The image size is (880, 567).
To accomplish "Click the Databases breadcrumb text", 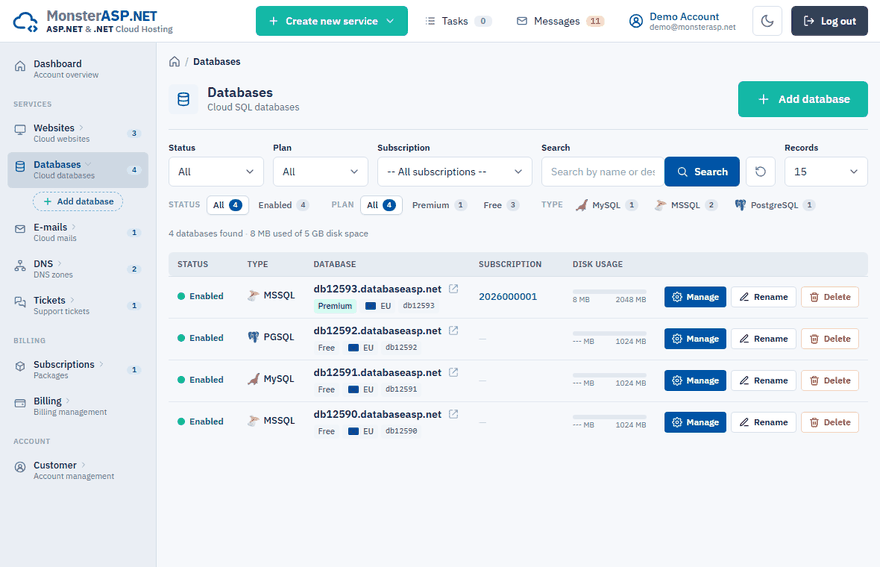I will coord(217,62).
